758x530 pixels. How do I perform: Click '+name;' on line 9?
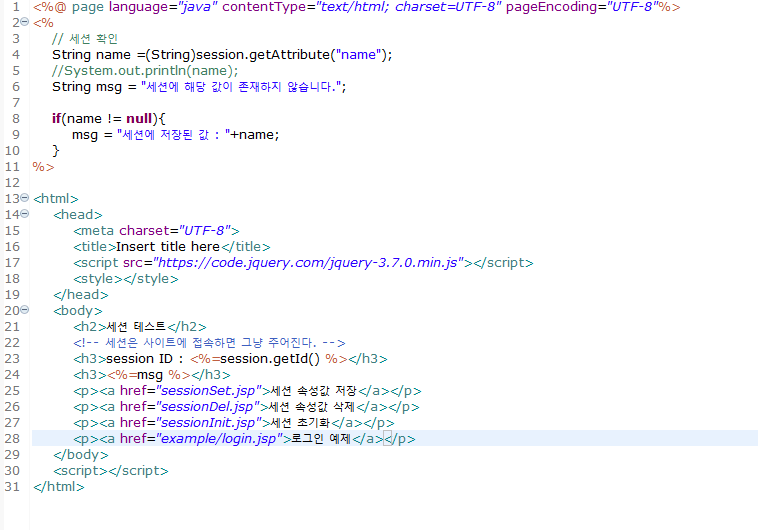tap(255, 134)
